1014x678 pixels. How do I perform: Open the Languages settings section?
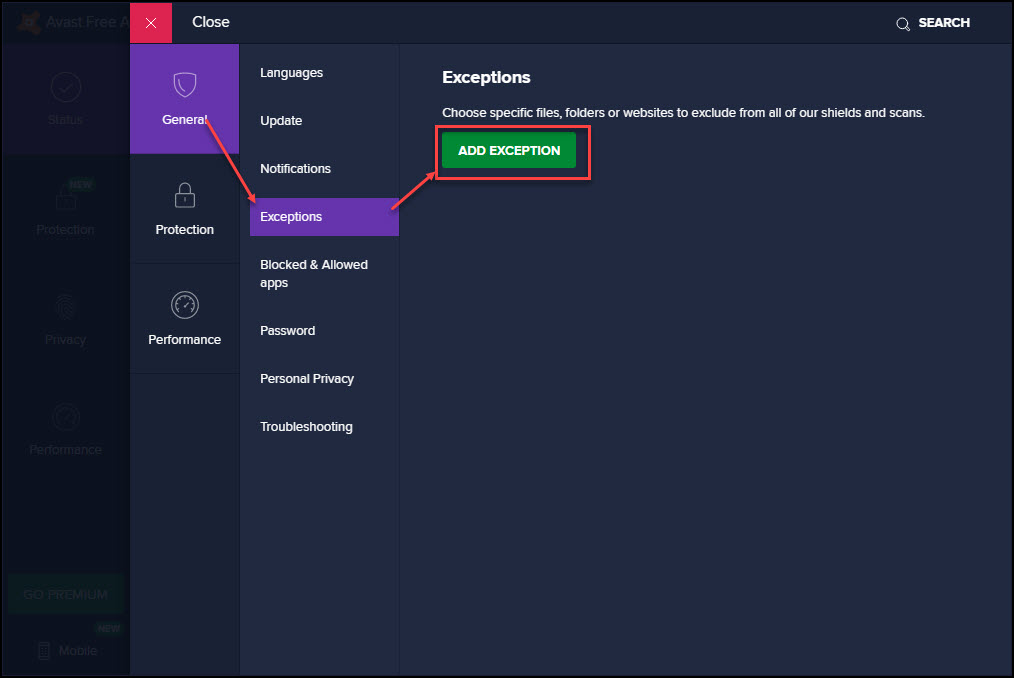[291, 73]
